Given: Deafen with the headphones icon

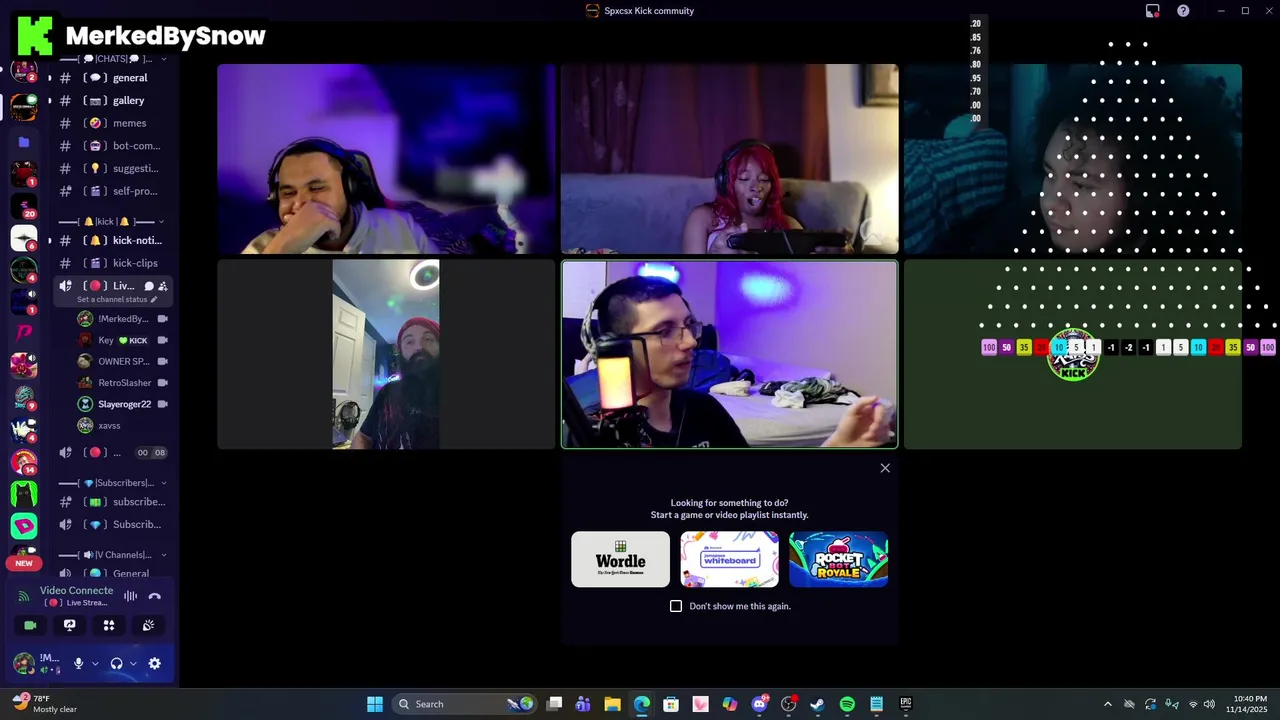Looking at the screenshot, I should tap(116, 663).
